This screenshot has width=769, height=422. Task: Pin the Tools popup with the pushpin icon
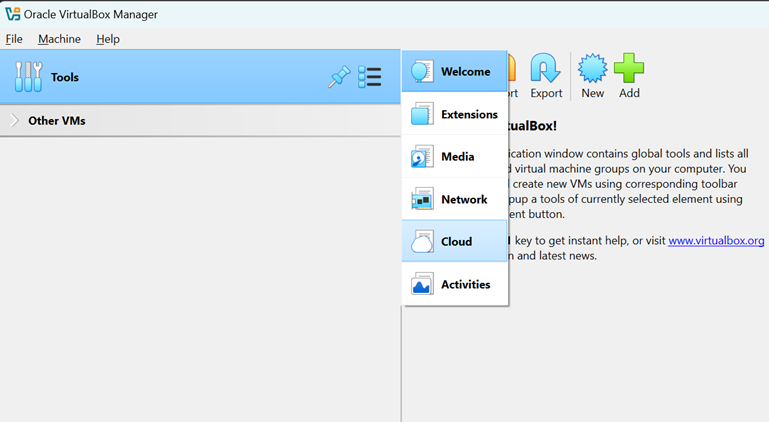point(339,77)
